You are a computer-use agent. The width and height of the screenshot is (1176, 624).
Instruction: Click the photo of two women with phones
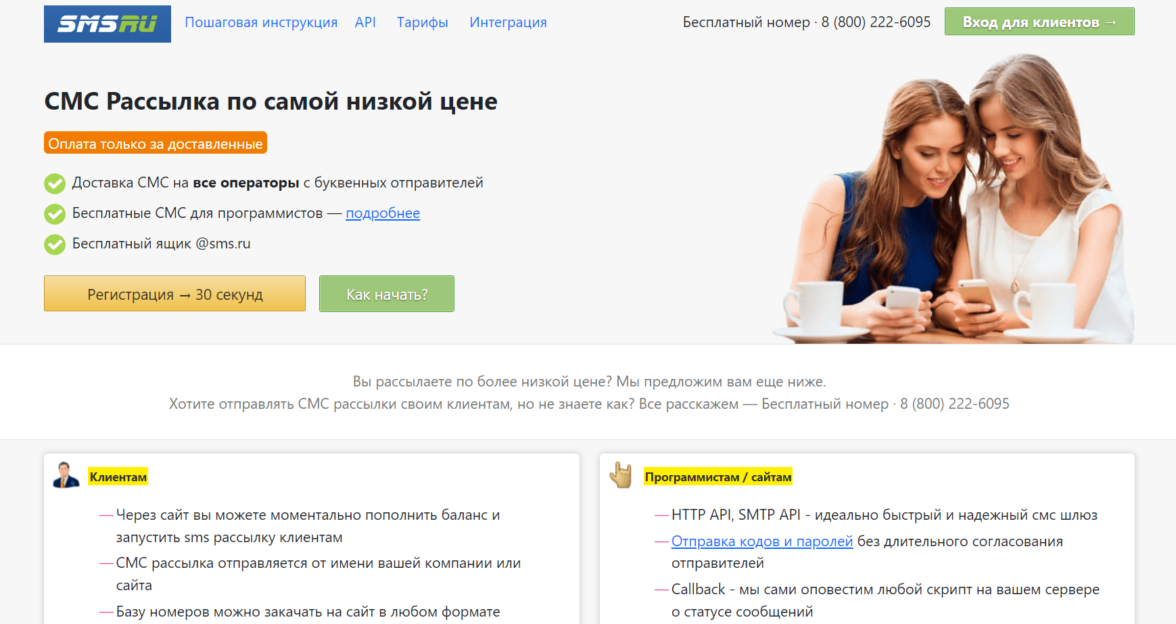(x=952, y=199)
